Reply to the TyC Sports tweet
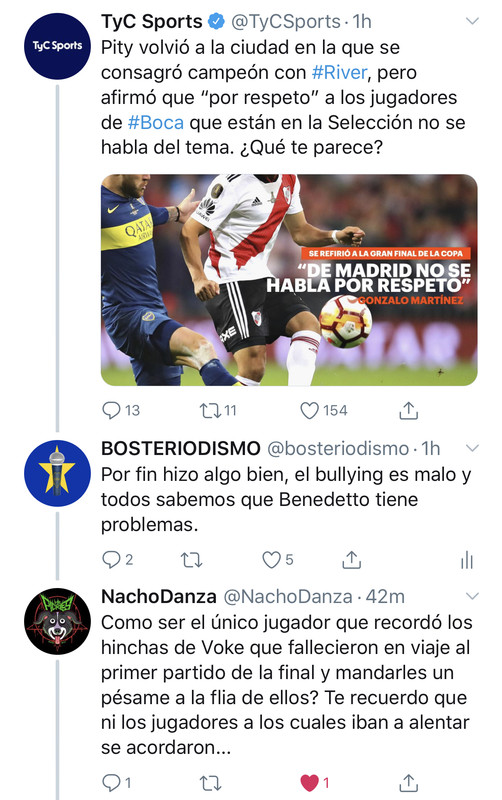The width and height of the screenshot is (502, 800). click(x=111, y=410)
